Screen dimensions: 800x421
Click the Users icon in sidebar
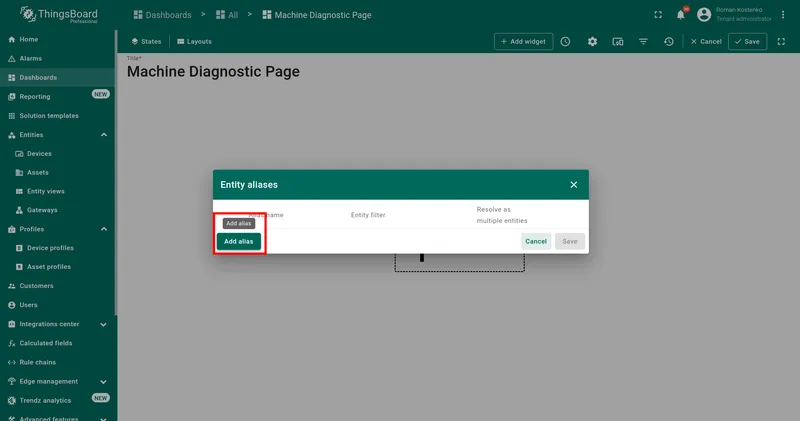pyautogui.click(x=12, y=305)
